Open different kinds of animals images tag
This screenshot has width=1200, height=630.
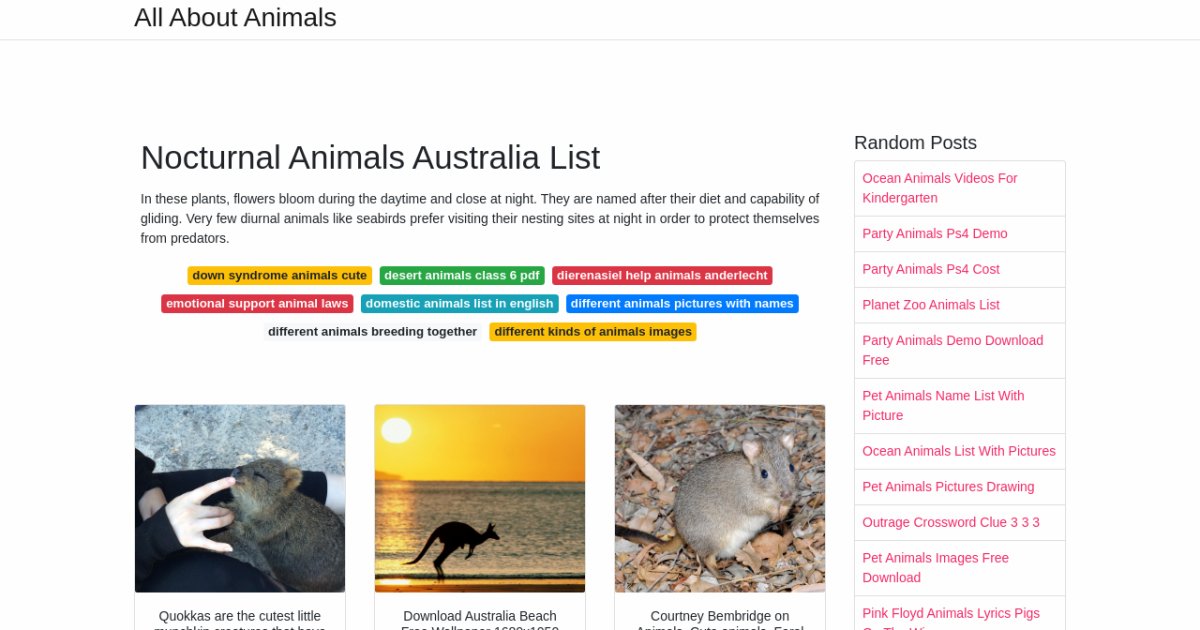click(x=593, y=332)
